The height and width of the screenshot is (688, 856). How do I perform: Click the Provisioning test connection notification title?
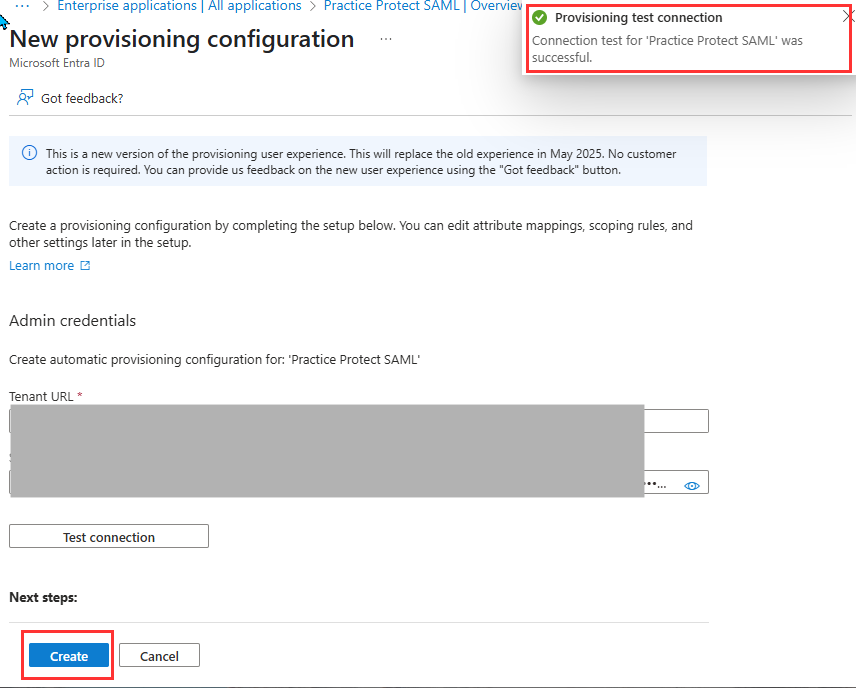(638, 17)
